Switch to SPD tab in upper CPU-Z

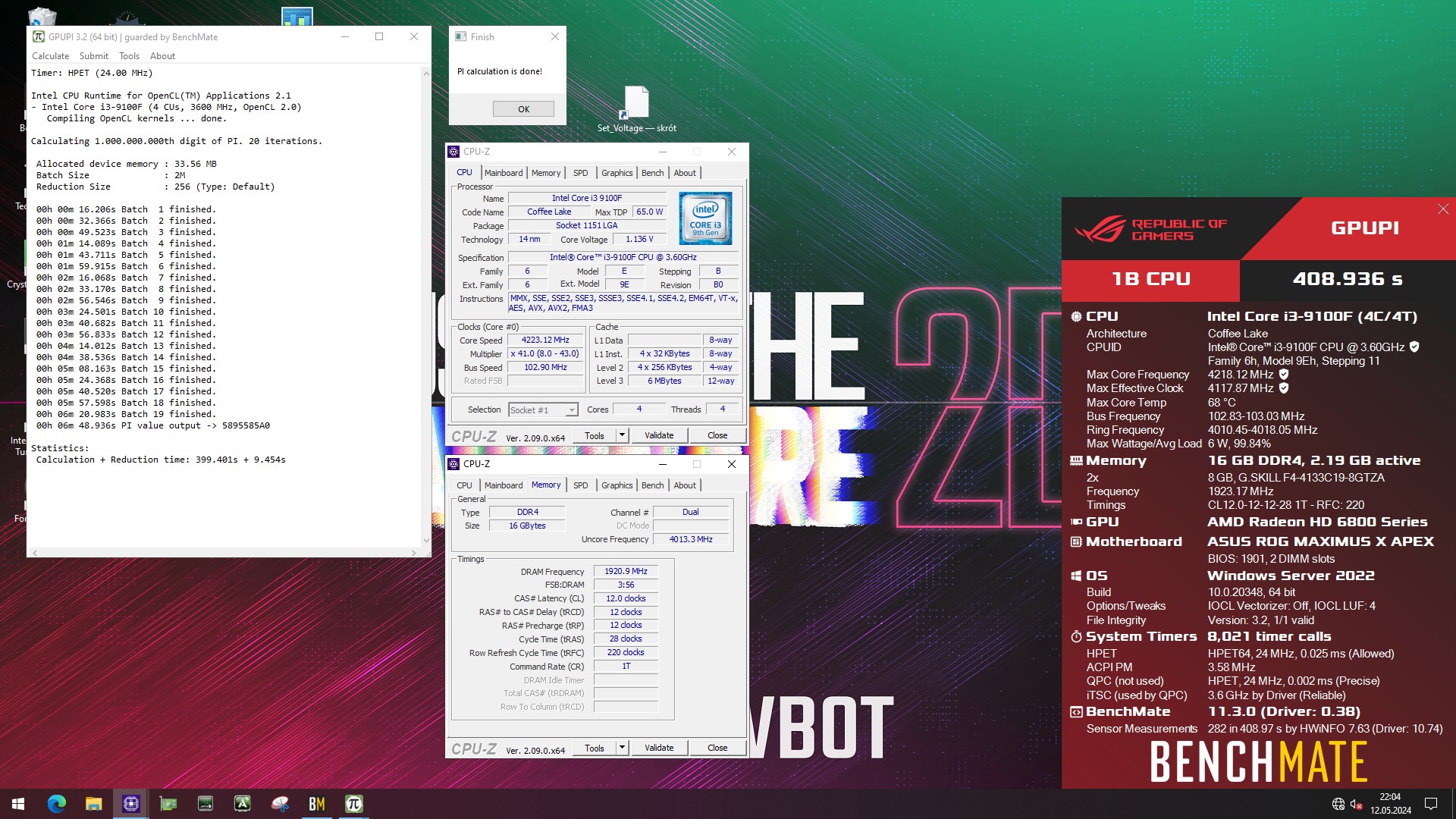click(x=580, y=173)
